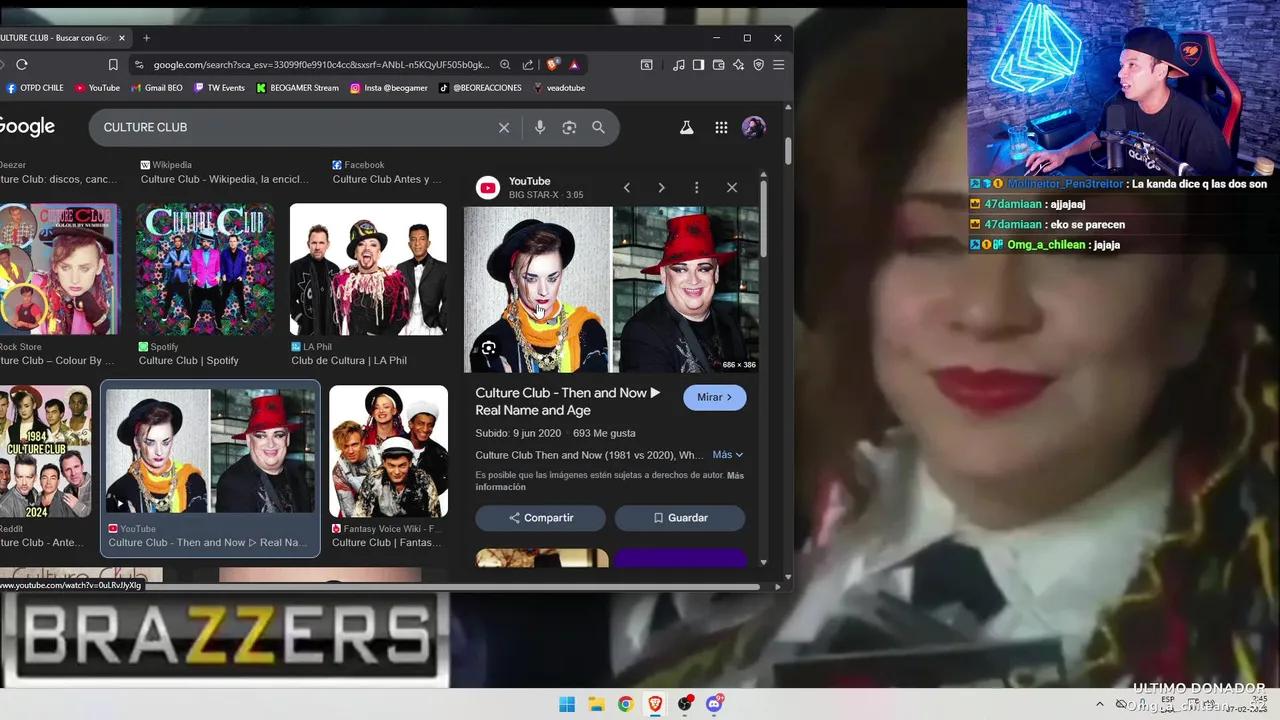
Task: Open Windows Start menu
Action: coord(567,704)
